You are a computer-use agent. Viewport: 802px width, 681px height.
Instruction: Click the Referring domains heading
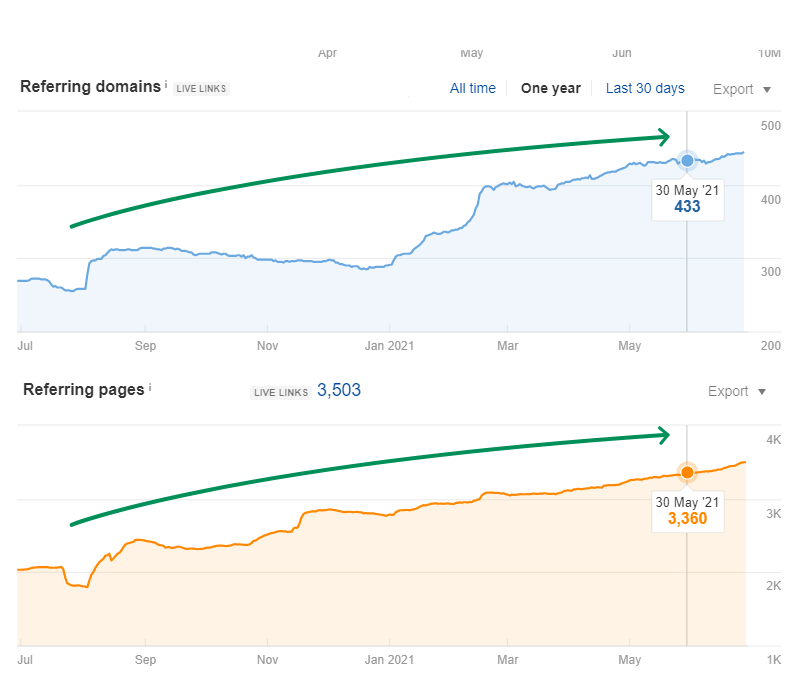[90, 87]
